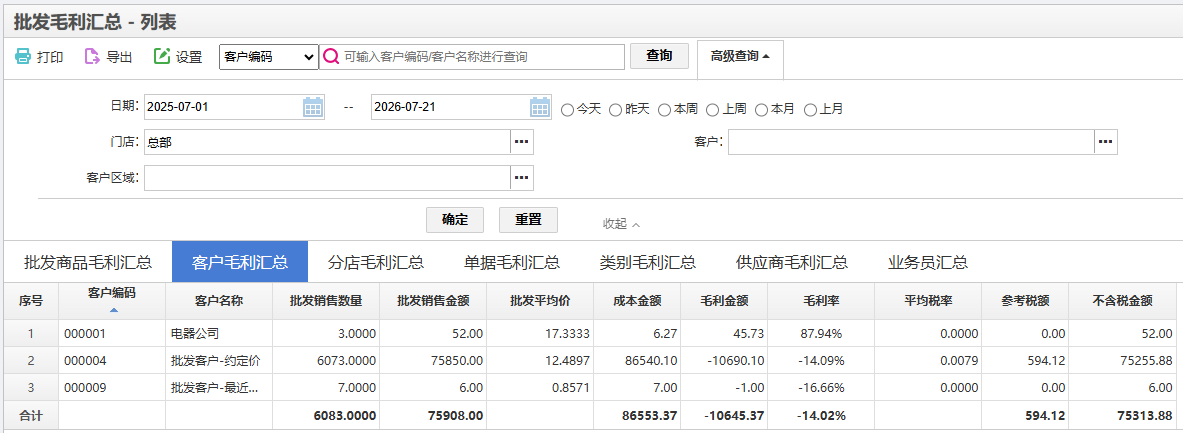Click the 门店 field containing 总部
The height and width of the screenshot is (433, 1183).
[327, 142]
